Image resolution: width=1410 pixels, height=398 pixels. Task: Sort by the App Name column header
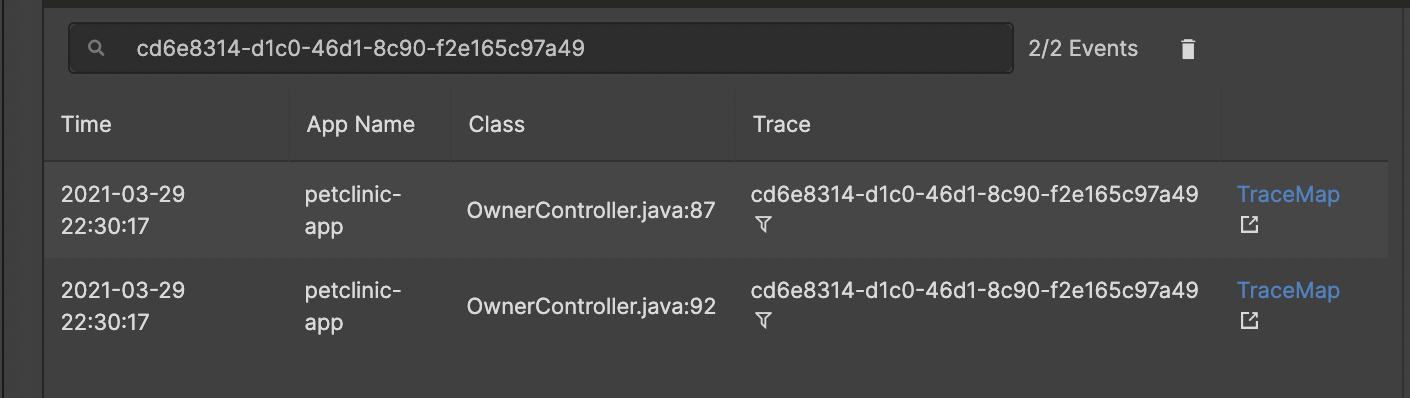[x=361, y=124]
